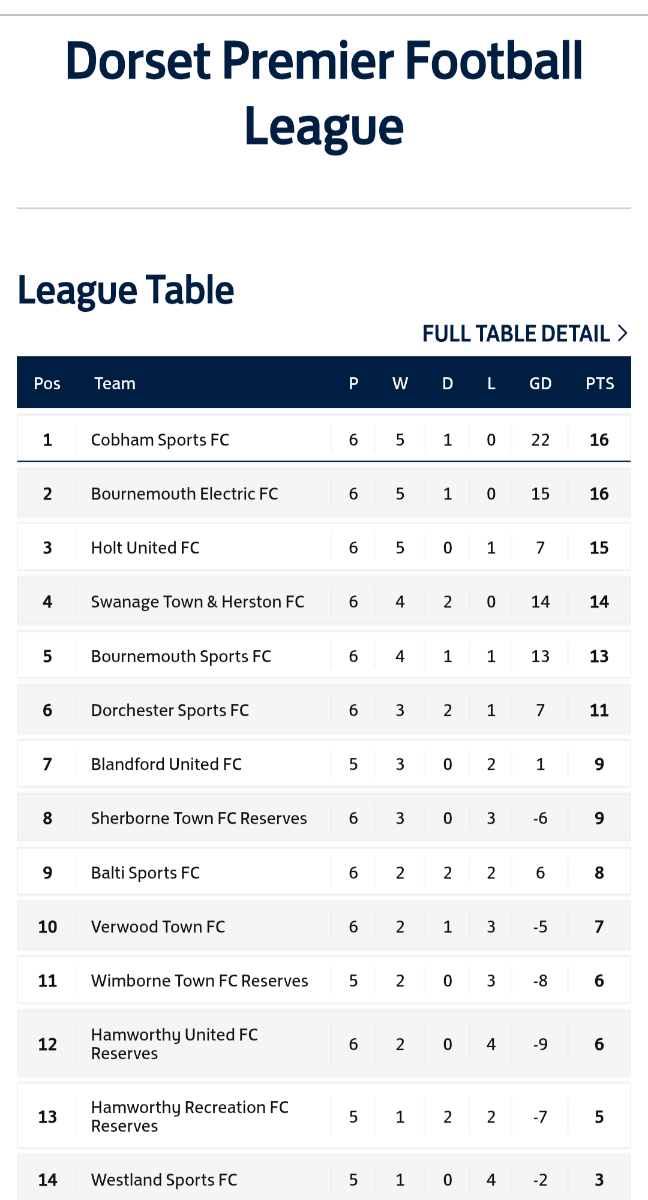Viewport: 648px width, 1200px height.
Task: Select Bournemouth Sports FC in table
Action: (181, 656)
